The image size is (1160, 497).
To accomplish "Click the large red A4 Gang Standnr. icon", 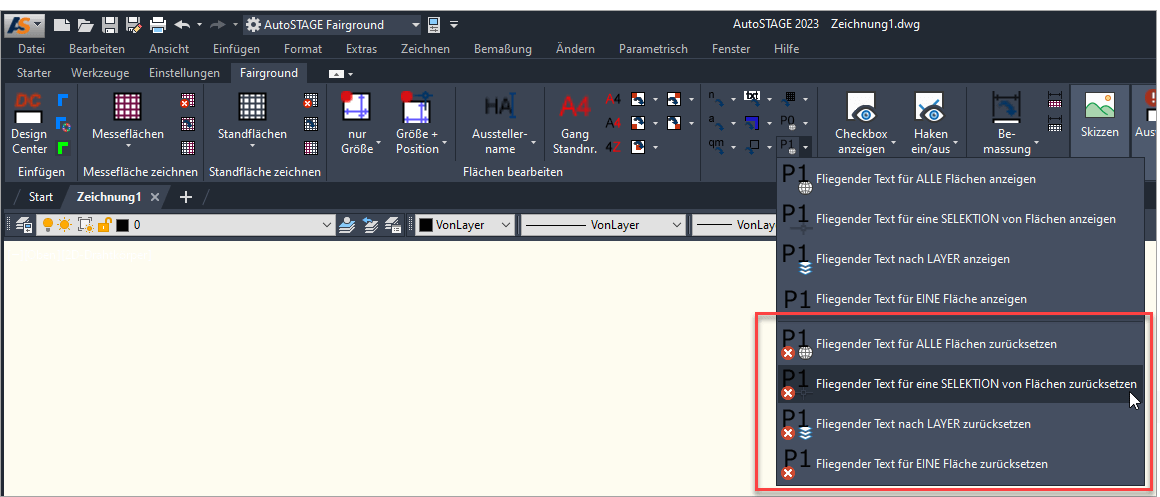I will 575,106.
